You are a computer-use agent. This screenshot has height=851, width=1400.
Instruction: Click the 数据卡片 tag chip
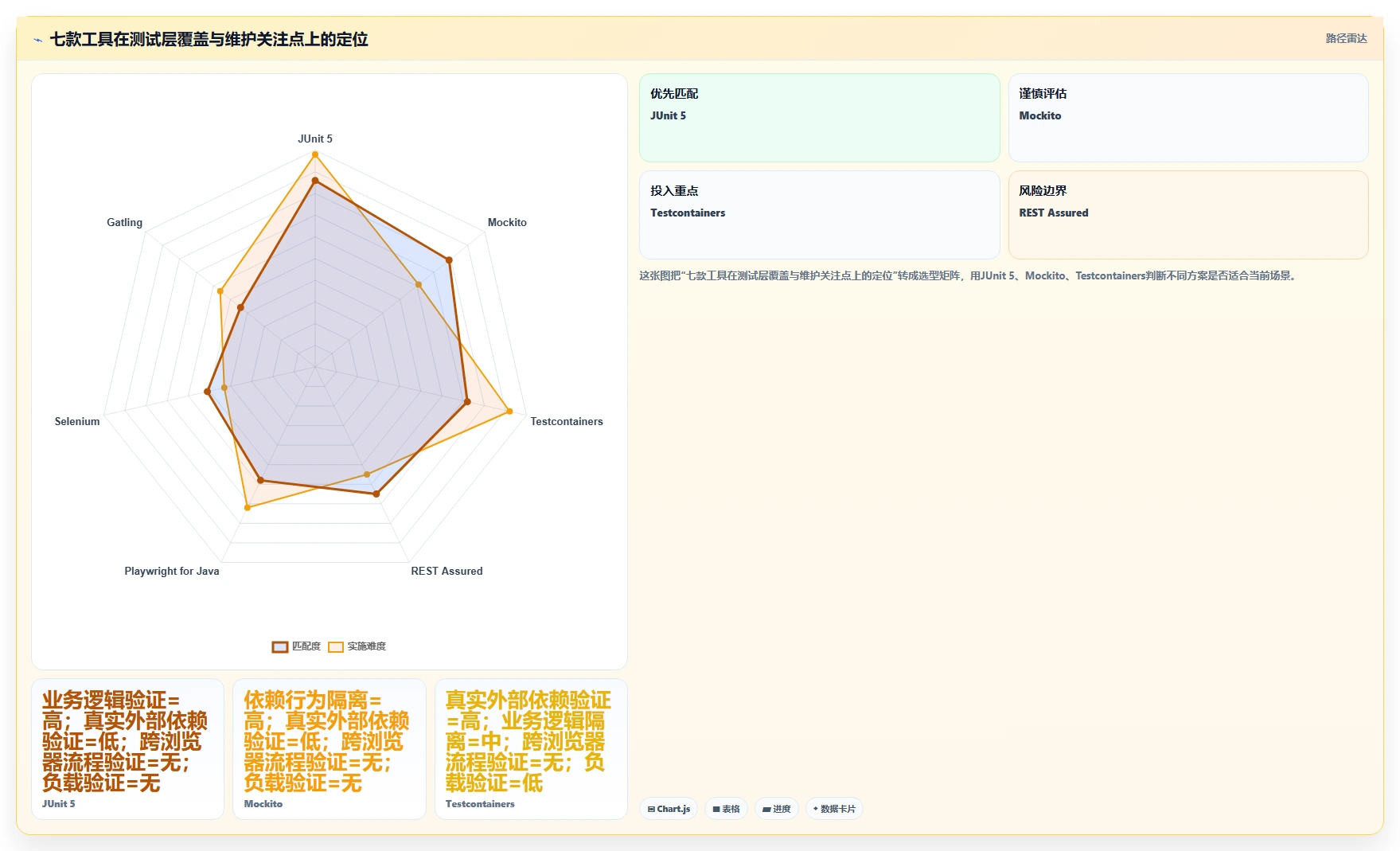pyautogui.click(x=834, y=809)
